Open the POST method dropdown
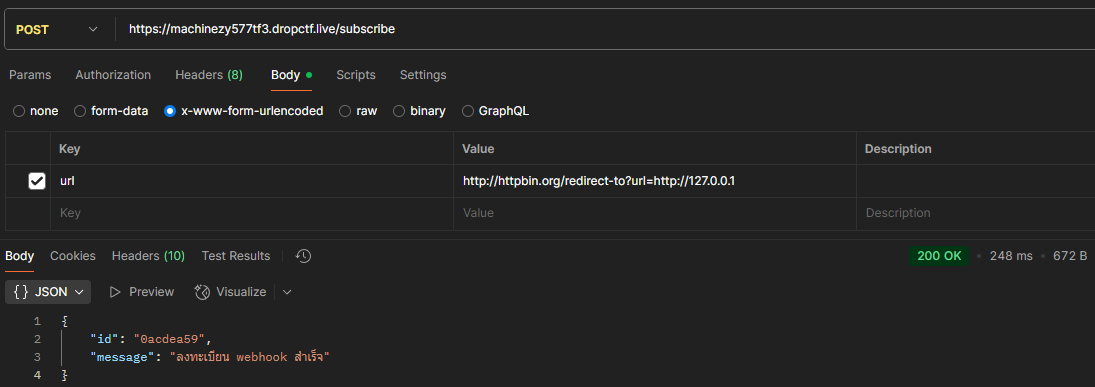The height and width of the screenshot is (387, 1095). tap(57, 29)
